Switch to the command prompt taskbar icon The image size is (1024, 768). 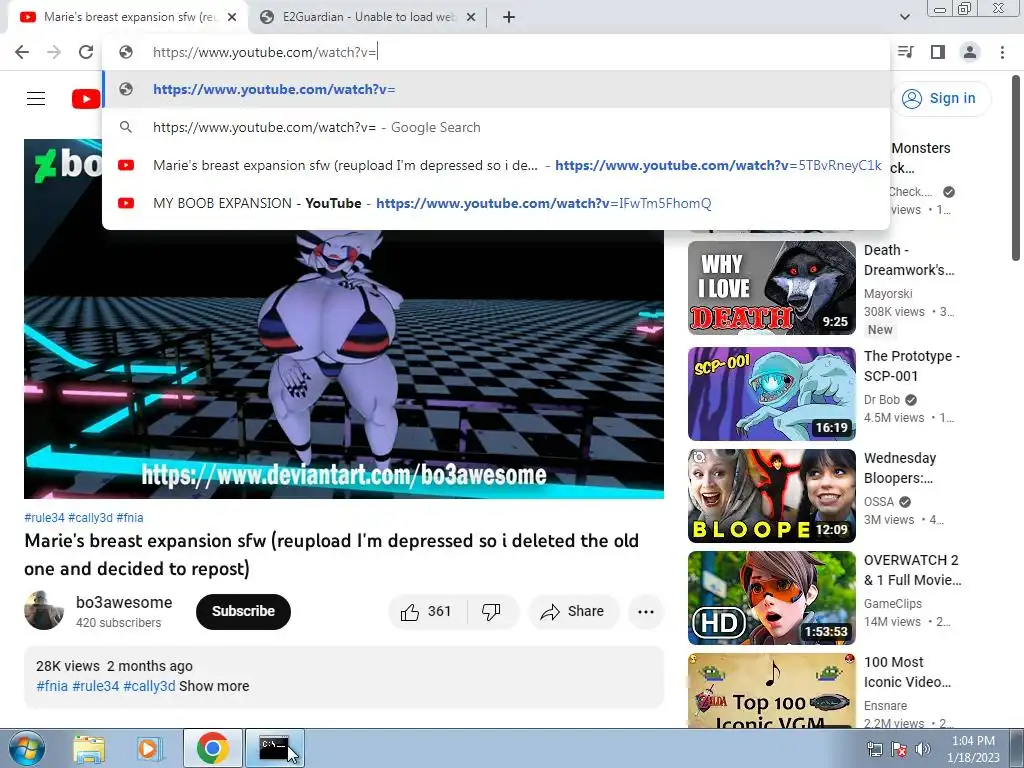point(274,748)
